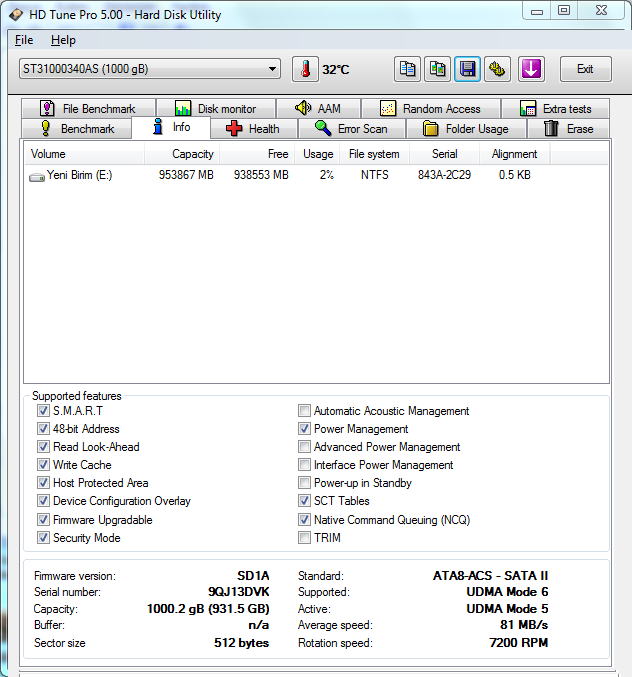
Task: Click the copy text to clipboard icon
Action: (x=407, y=69)
